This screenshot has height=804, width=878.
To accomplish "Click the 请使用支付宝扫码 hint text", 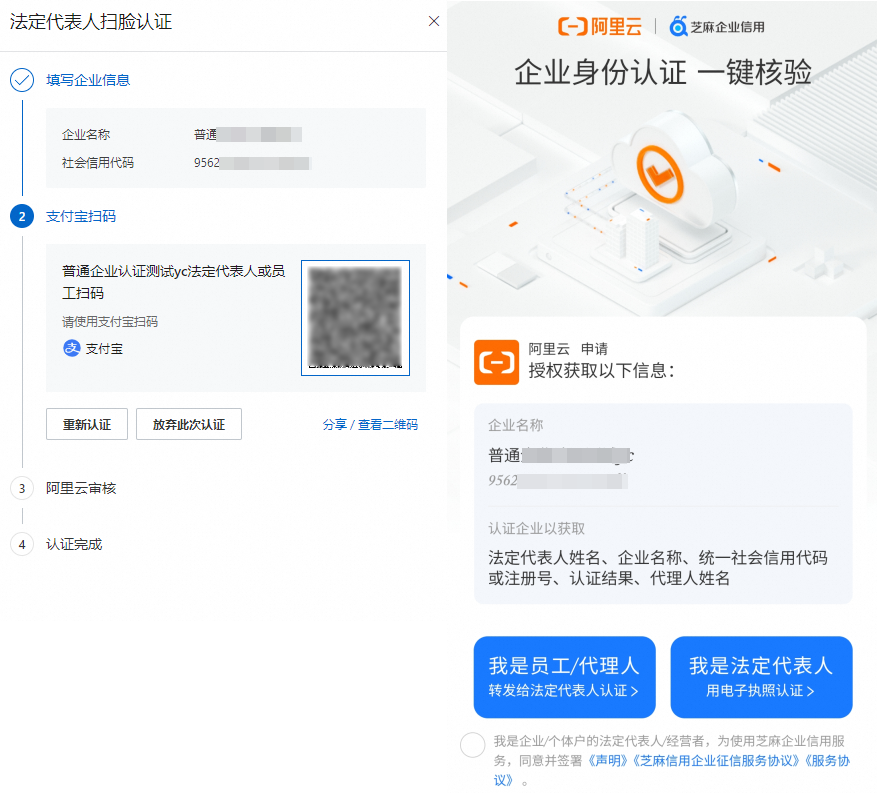I will tap(110, 321).
